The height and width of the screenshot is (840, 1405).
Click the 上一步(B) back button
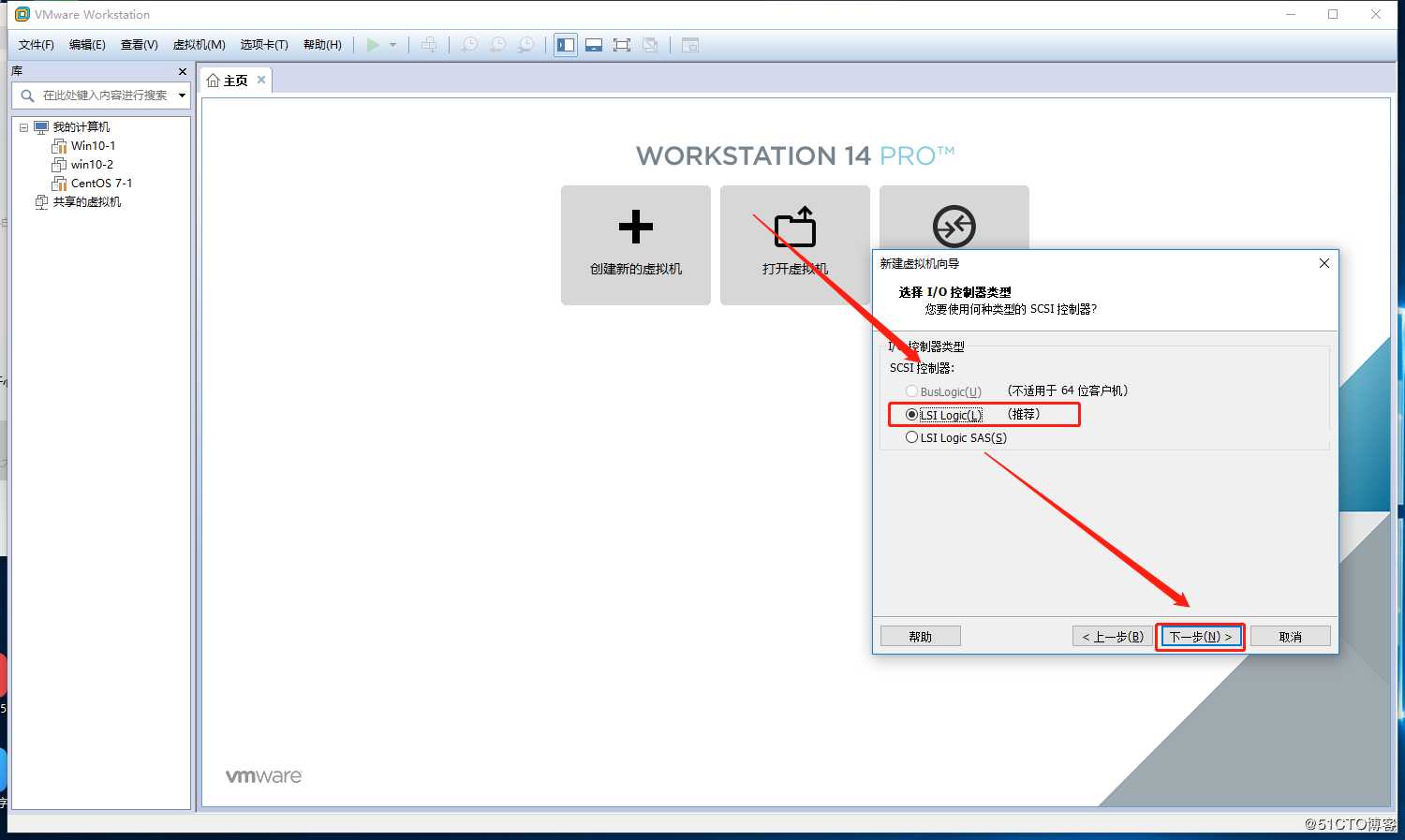tap(1113, 637)
